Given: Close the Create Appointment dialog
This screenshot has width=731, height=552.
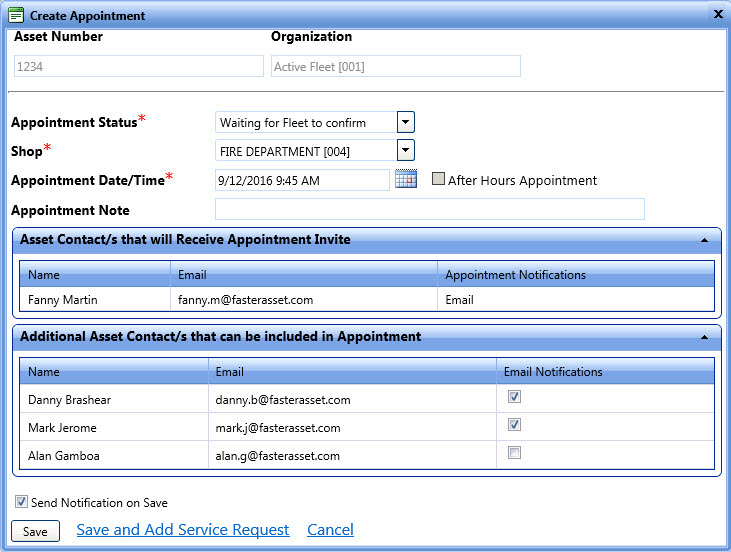Looking at the screenshot, I should click(718, 14).
